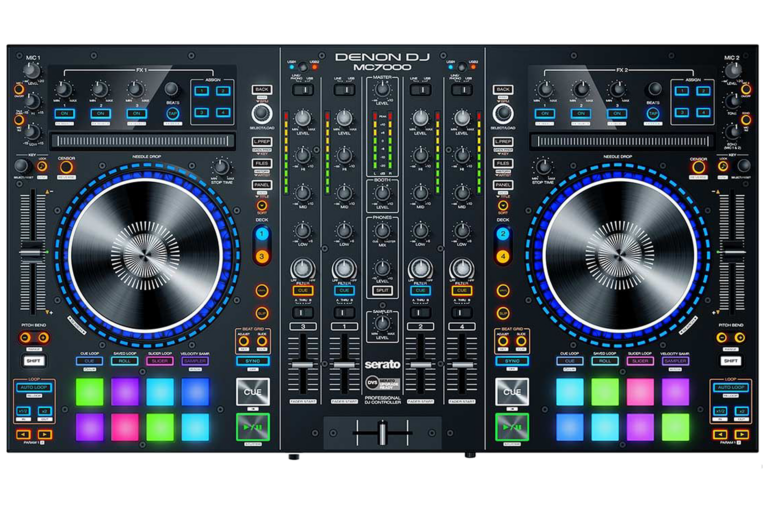Select SLICER pad mode on left deck

tap(160, 361)
